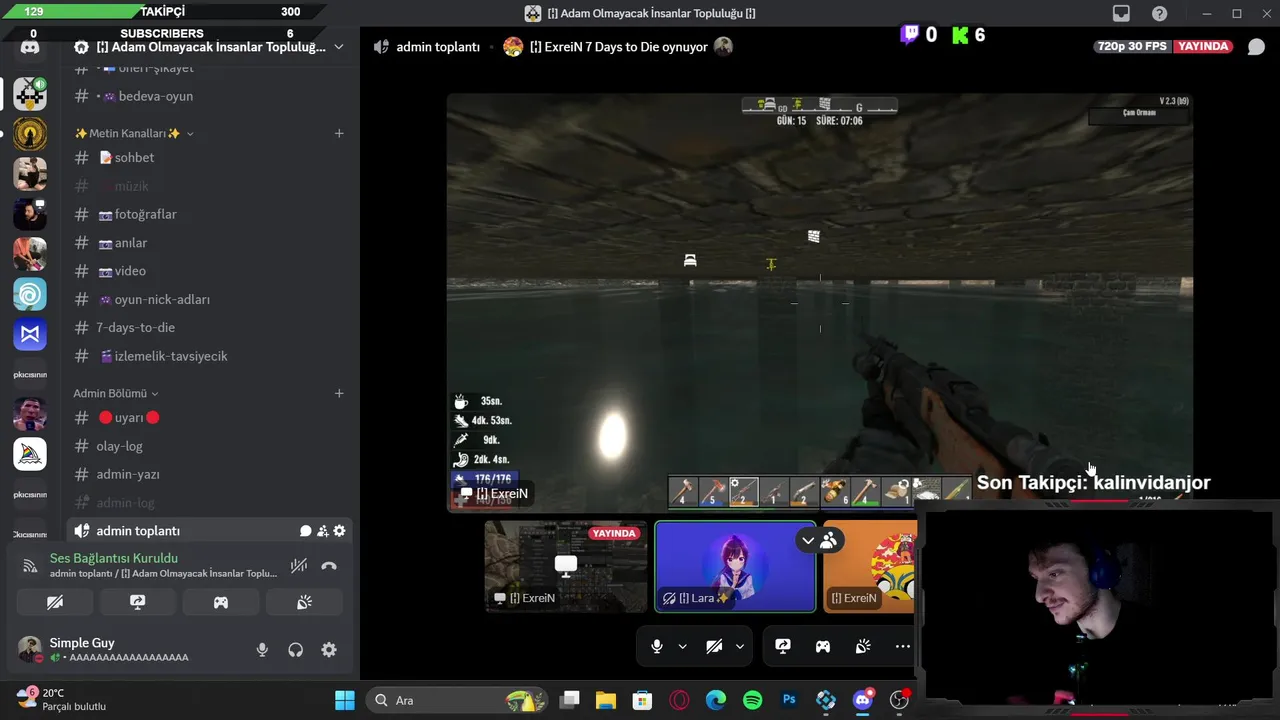This screenshot has height=720, width=1280.
Task: Open the weather widget showing 20°C
Action: click(60, 699)
